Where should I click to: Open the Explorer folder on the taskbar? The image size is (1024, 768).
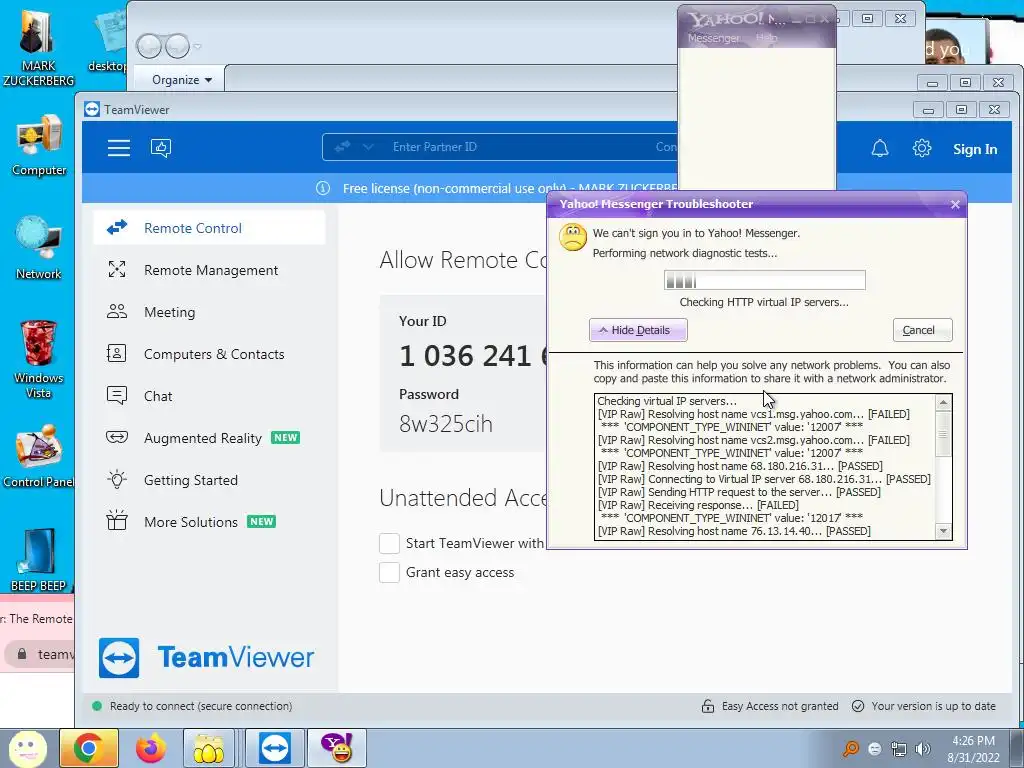coord(208,748)
